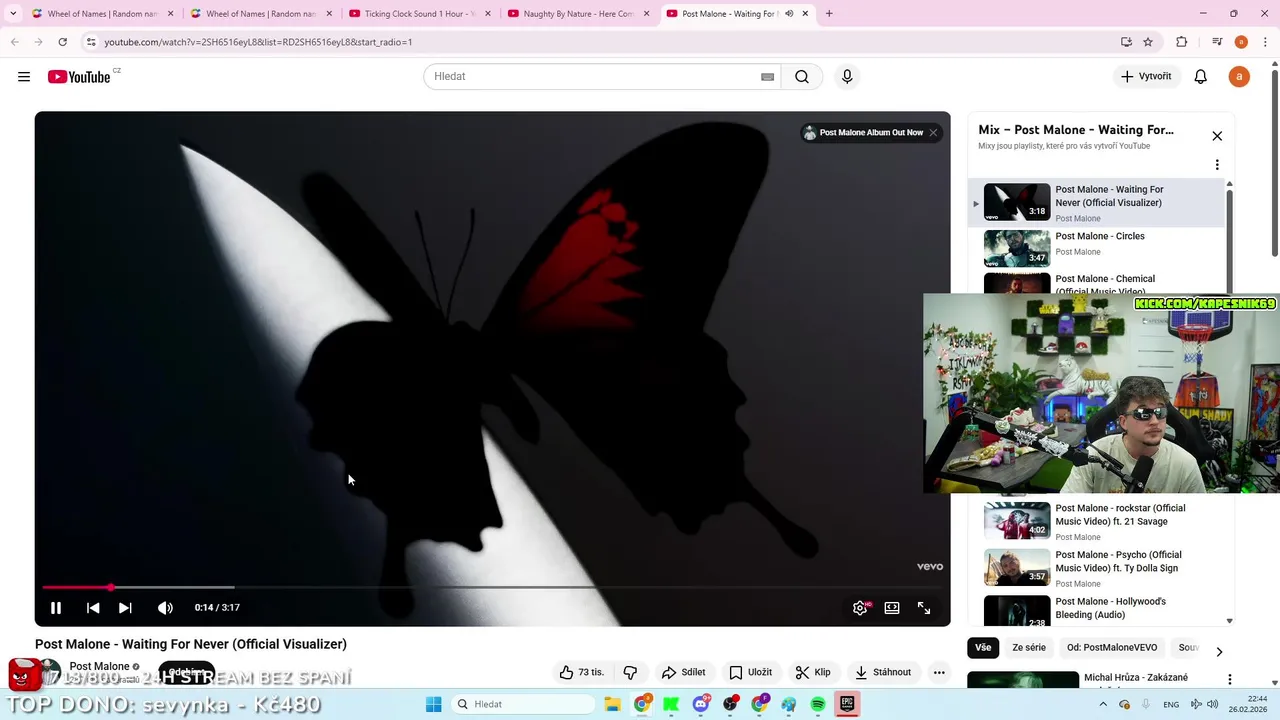Click the red playhead scrubber
Viewport: 1280px width, 720px height.
click(110, 587)
